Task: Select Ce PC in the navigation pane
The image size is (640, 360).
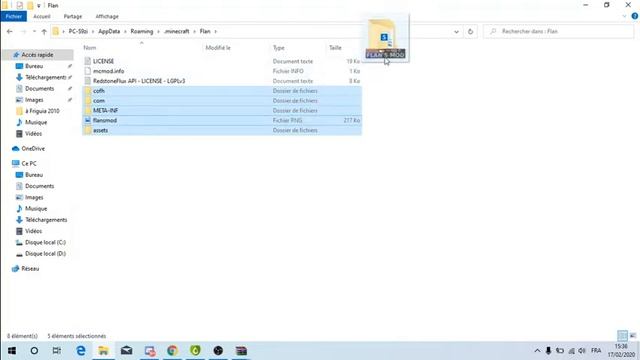Action: click(29, 163)
